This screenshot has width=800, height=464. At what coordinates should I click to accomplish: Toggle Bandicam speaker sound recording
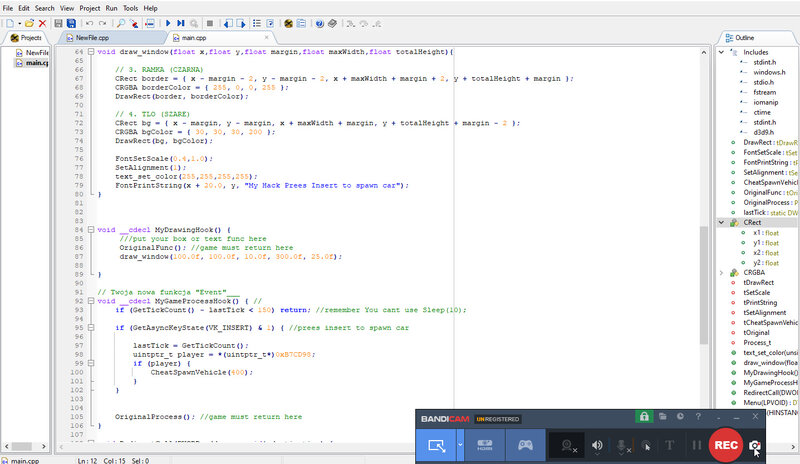[x=598, y=446]
